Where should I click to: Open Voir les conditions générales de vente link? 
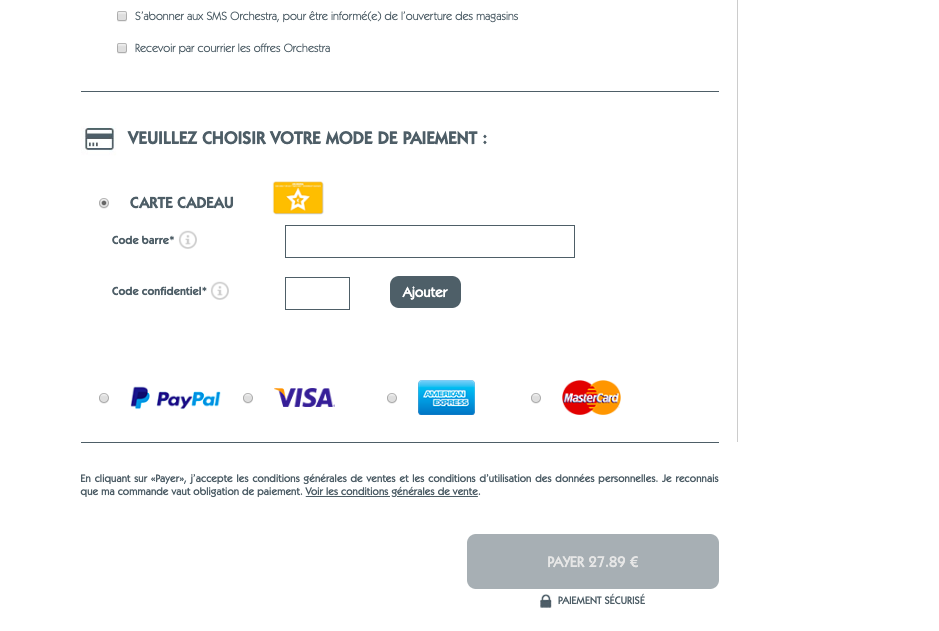point(392,492)
